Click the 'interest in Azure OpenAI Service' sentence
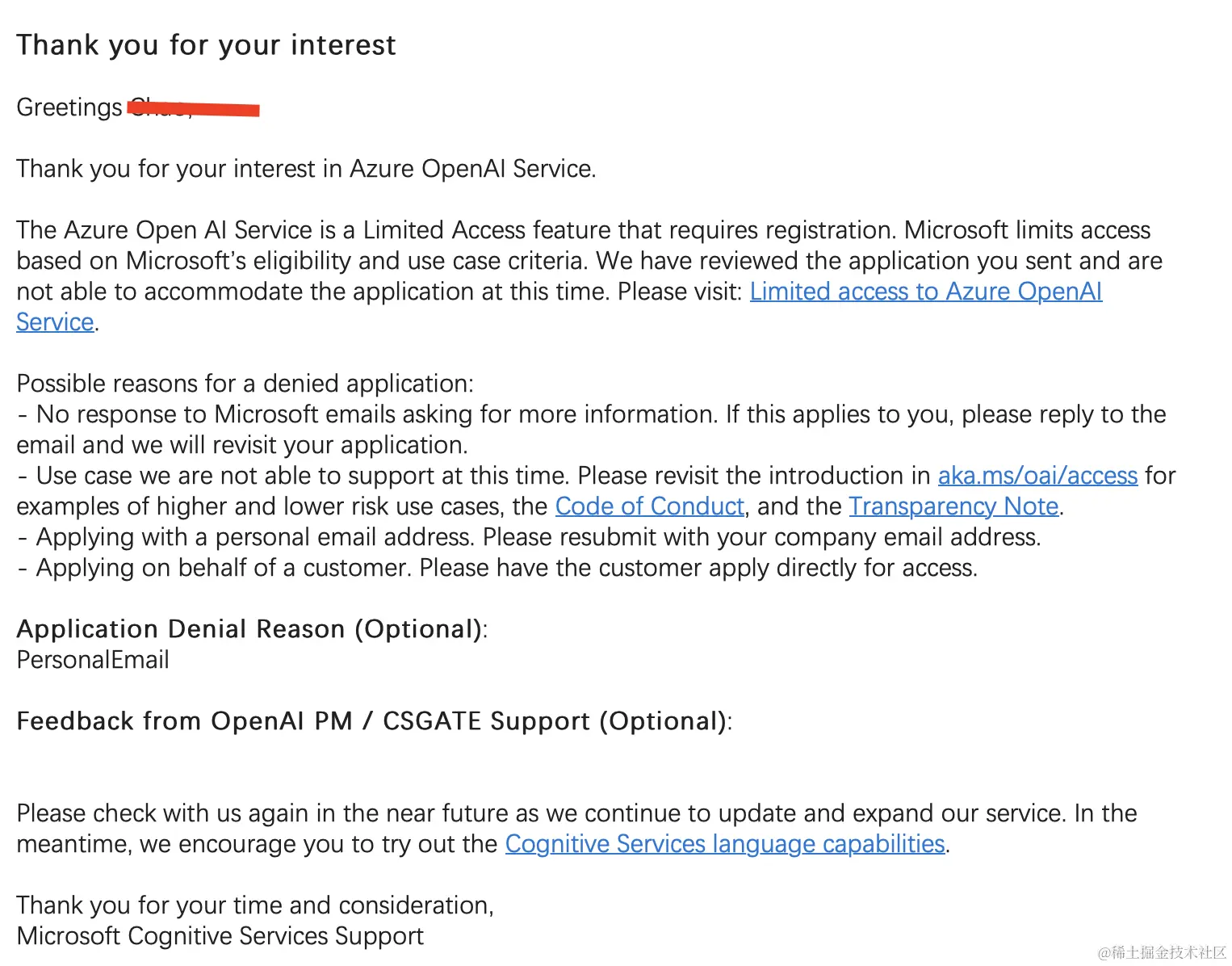Image resolution: width=1232 pixels, height=966 pixels. (306, 169)
